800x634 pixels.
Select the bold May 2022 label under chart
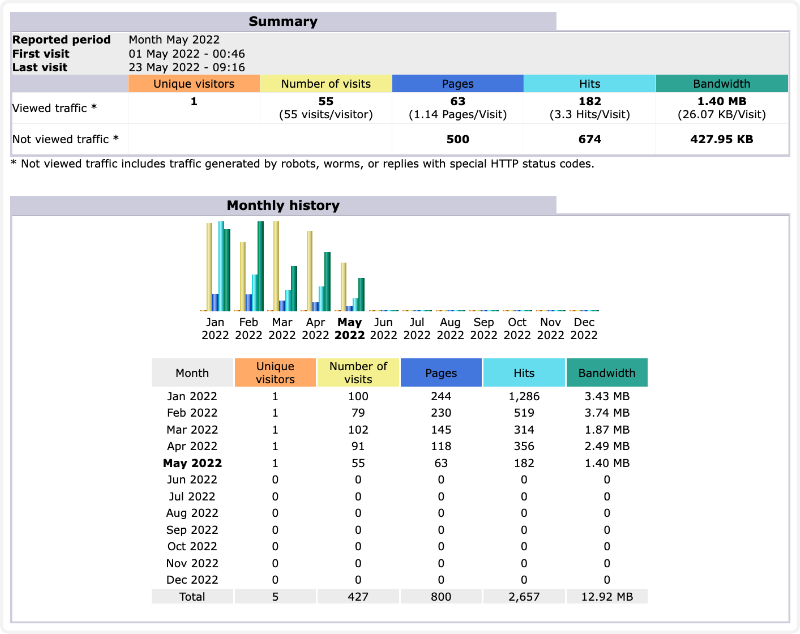click(x=350, y=329)
